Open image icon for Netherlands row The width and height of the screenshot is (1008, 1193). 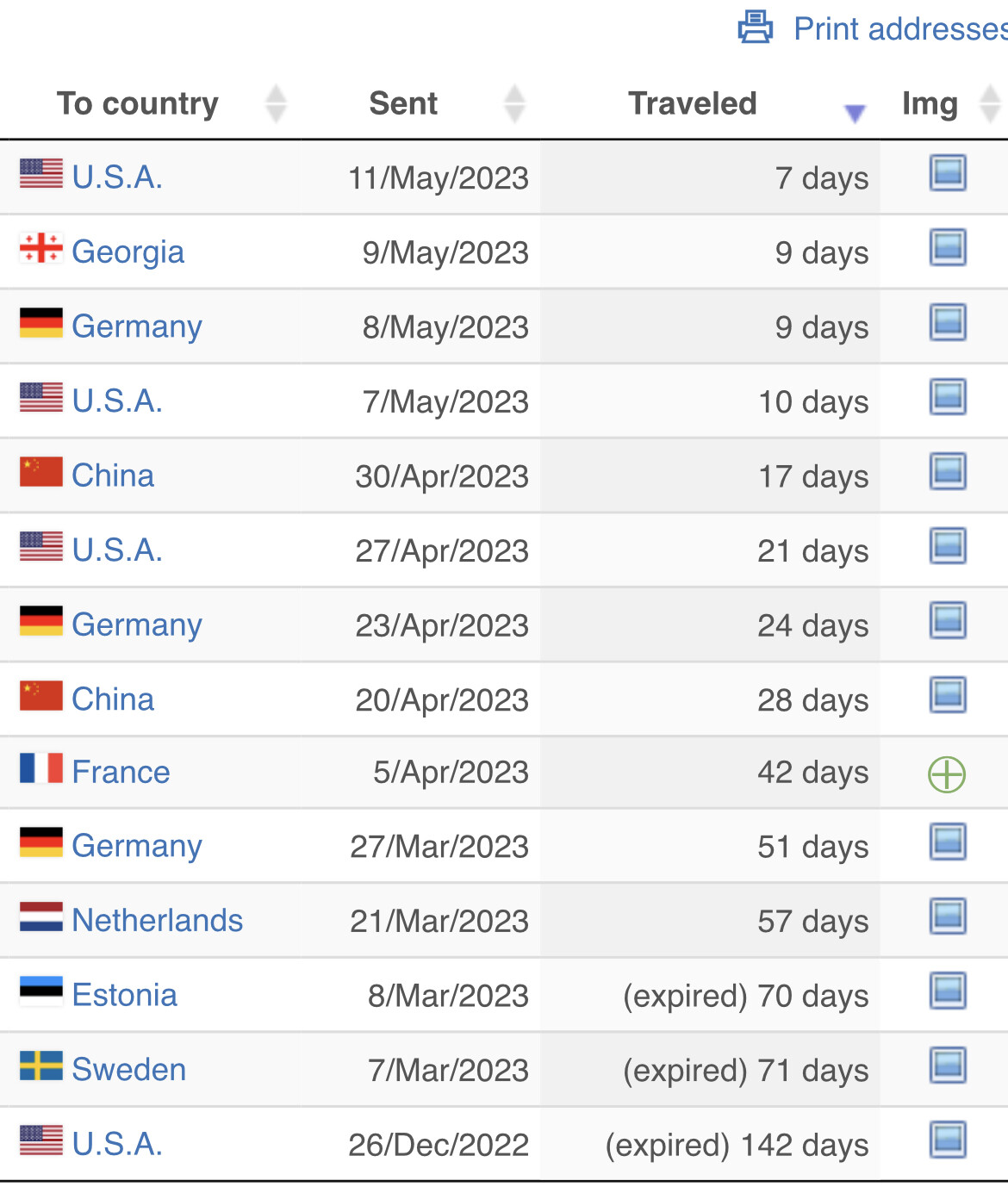coord(948,916)
